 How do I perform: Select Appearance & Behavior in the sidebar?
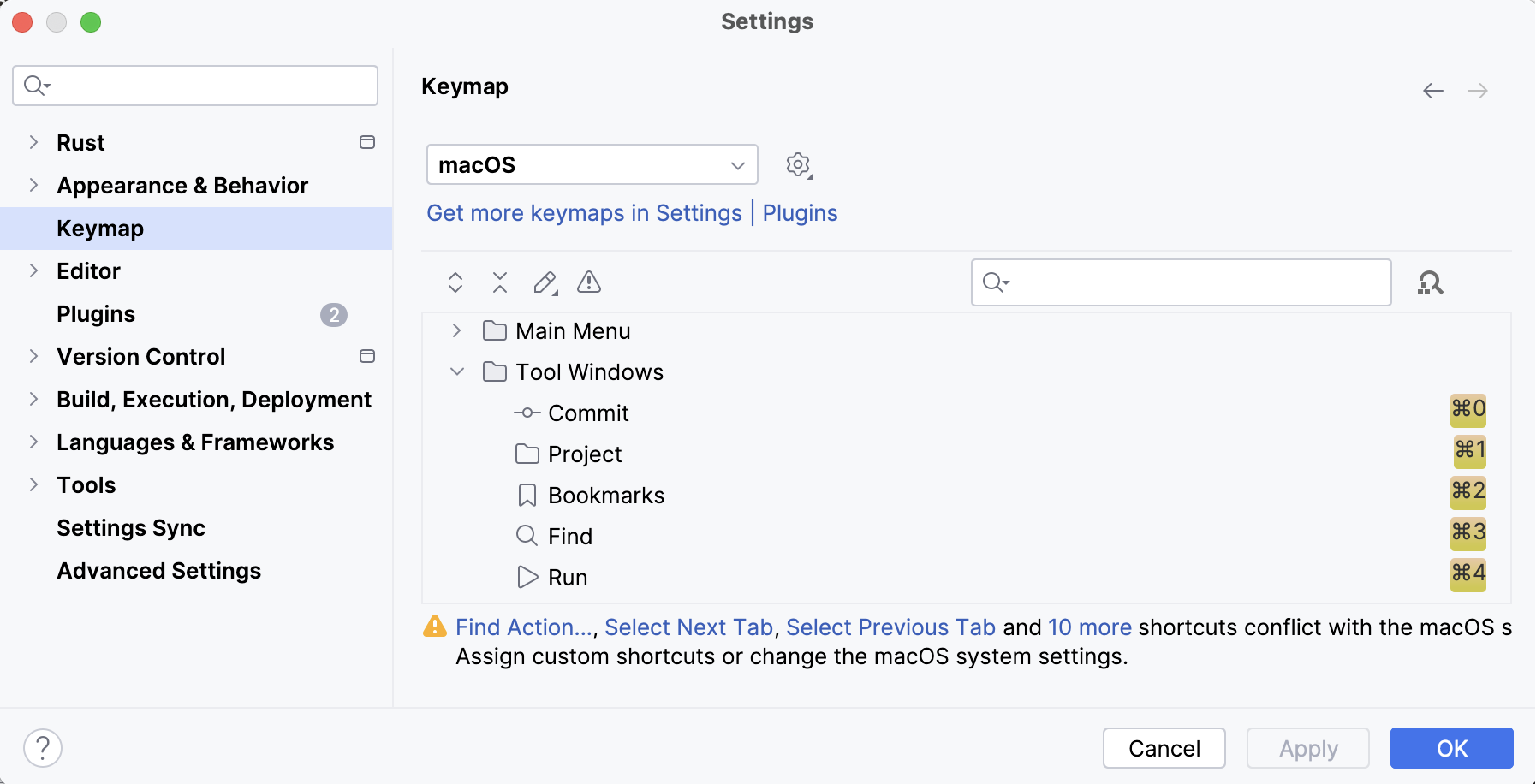pyautogui.click(x=182, y=185)
